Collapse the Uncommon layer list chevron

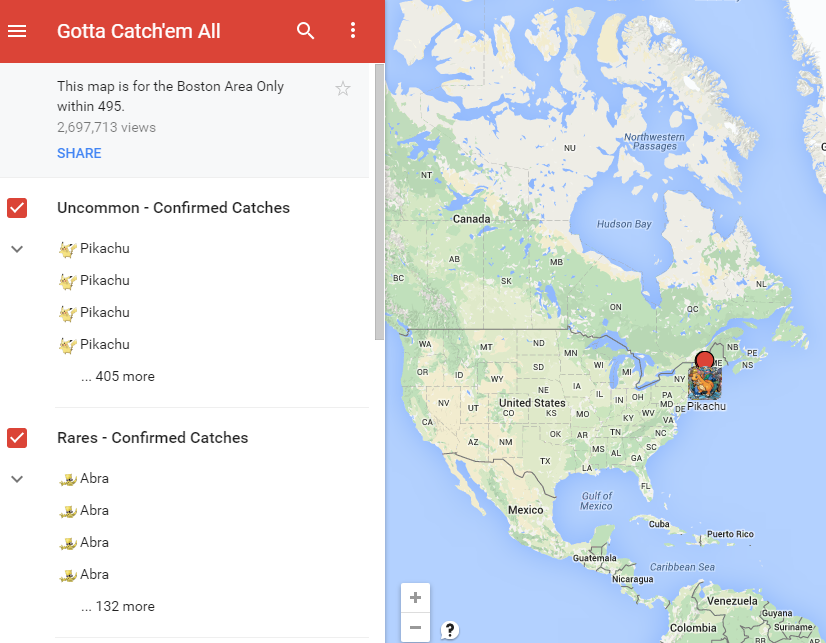(17, 249)
